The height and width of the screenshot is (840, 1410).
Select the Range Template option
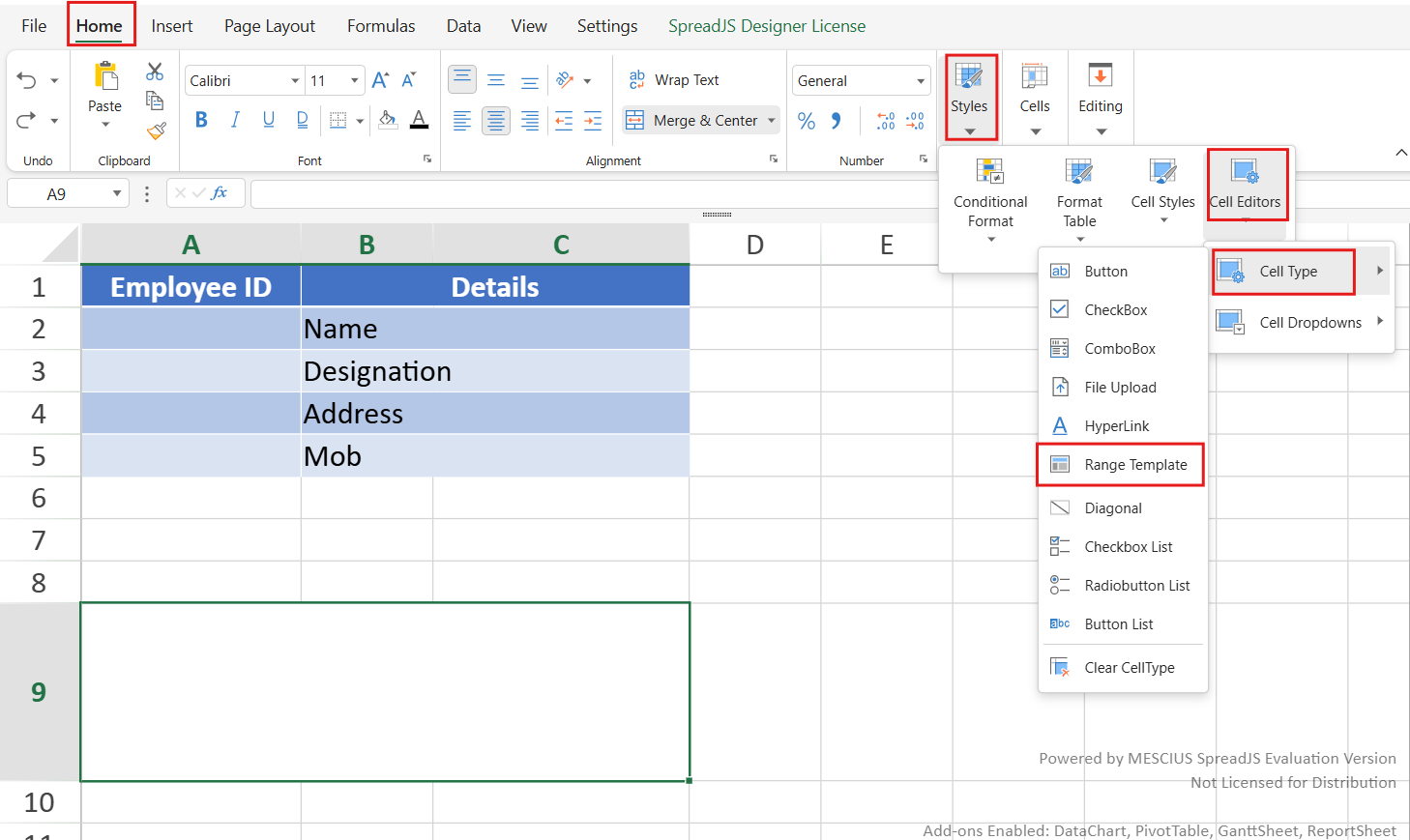pos(1123,465)
